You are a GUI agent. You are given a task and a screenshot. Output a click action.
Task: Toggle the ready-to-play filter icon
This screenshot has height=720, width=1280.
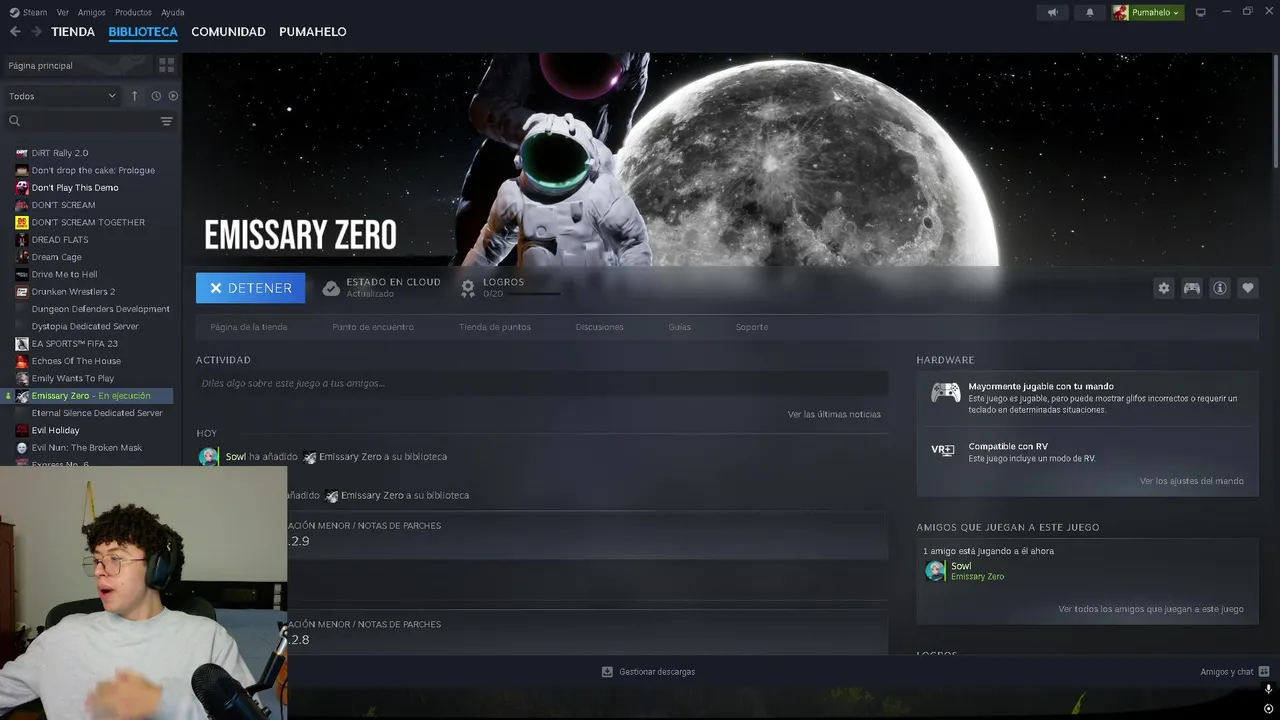click(173, 96)
